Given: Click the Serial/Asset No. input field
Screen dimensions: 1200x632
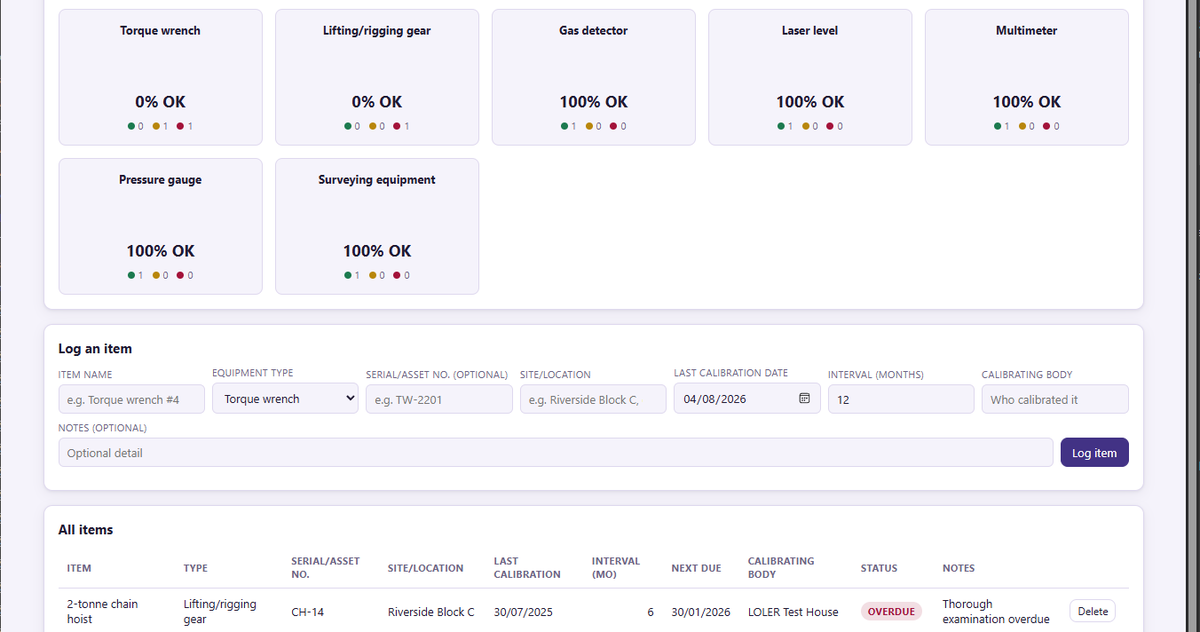Looking at the screenshot, I should [x=439, y=399].
